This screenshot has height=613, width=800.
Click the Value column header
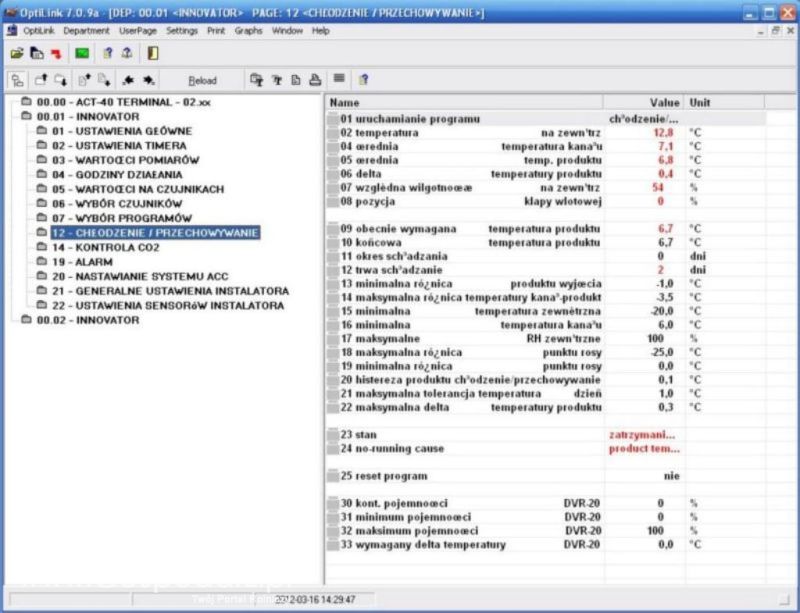[643, 103]
